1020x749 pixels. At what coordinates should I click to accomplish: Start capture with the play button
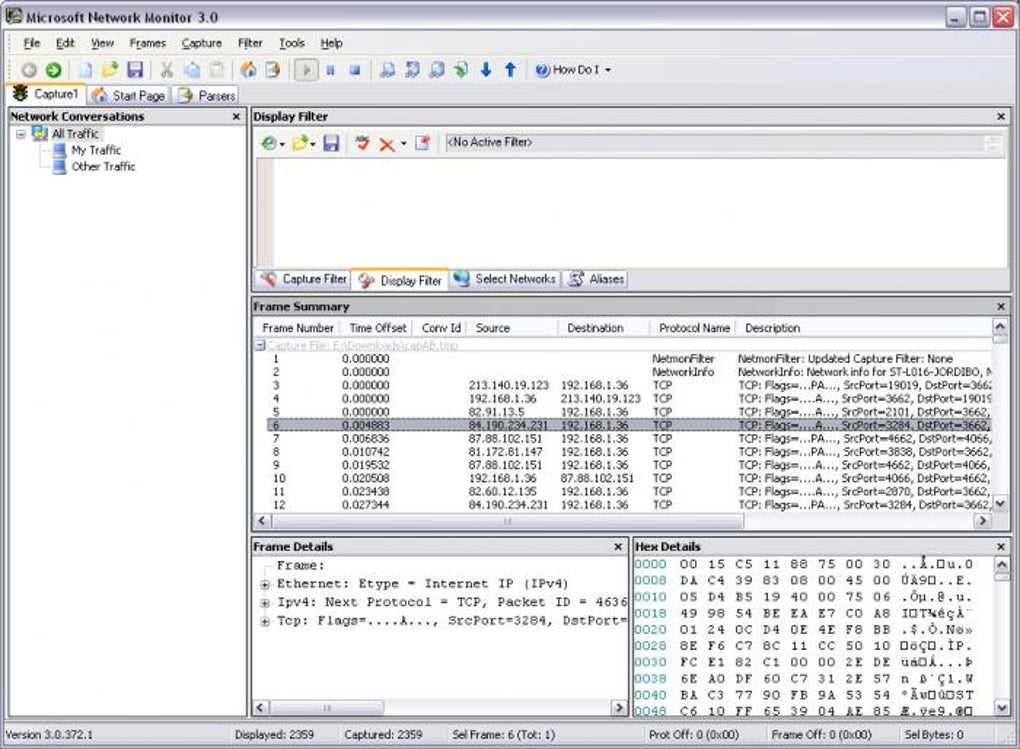[x=307, y=70]
